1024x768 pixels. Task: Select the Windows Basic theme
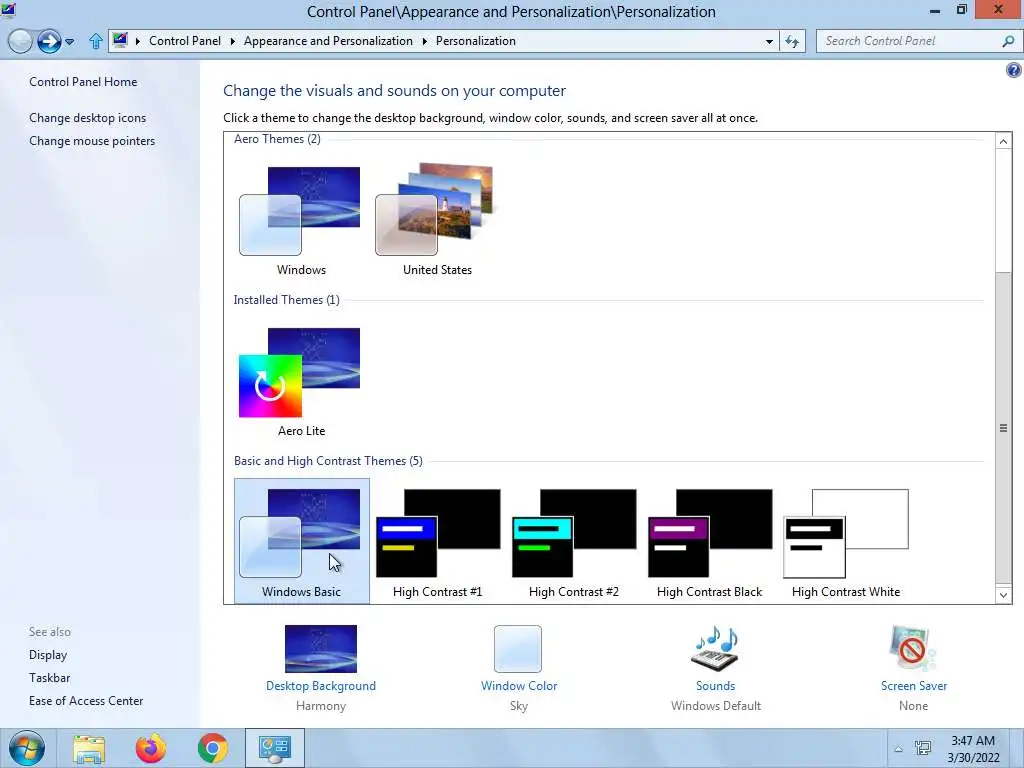coord(301,541)
